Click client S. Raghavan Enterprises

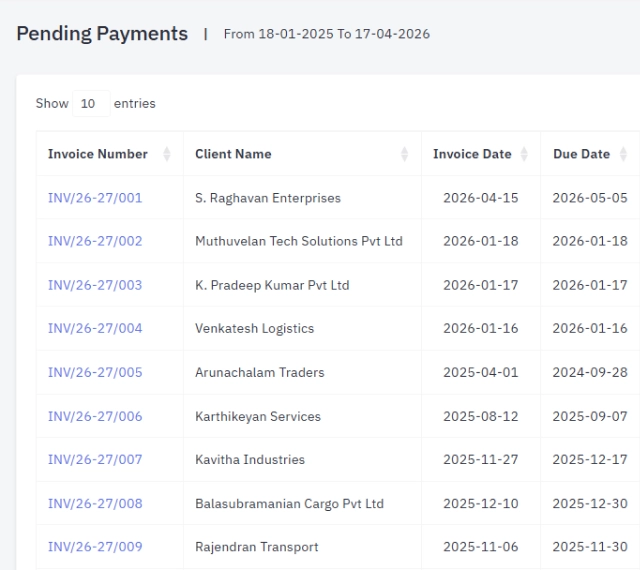click(x=268, y=198)
